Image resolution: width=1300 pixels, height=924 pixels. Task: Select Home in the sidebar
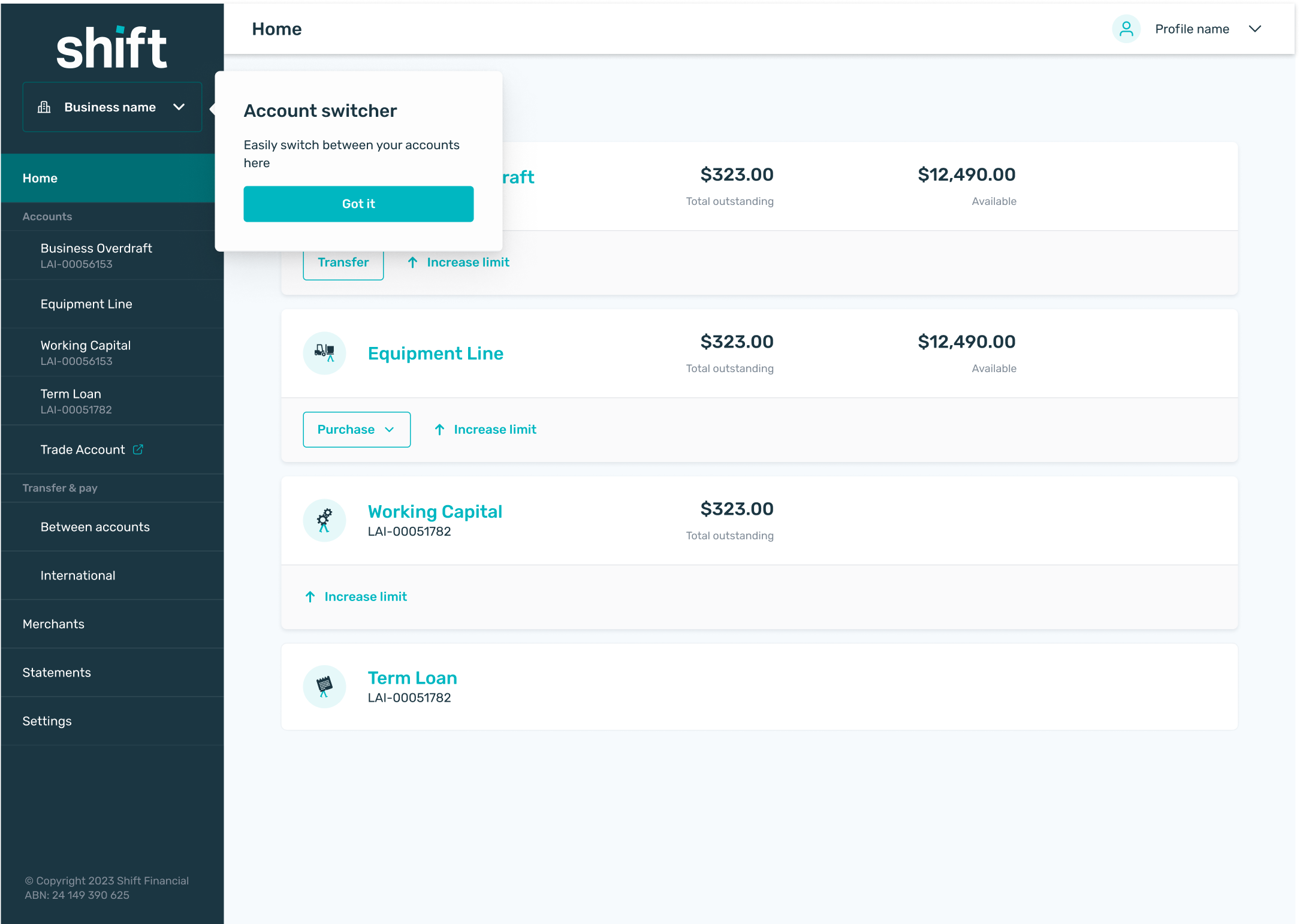[40, 178]
